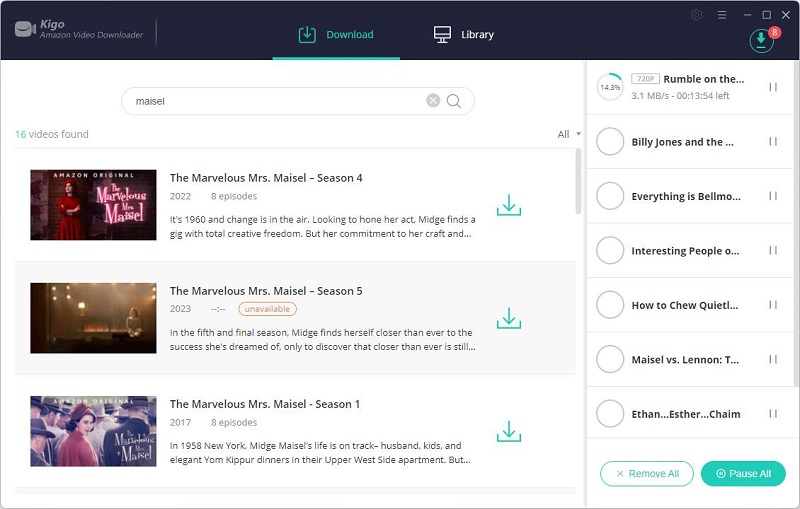Open Season 5 stage scene thumbnail
The height and width of the screenshot is (509, 800).
tap(93, 318)
